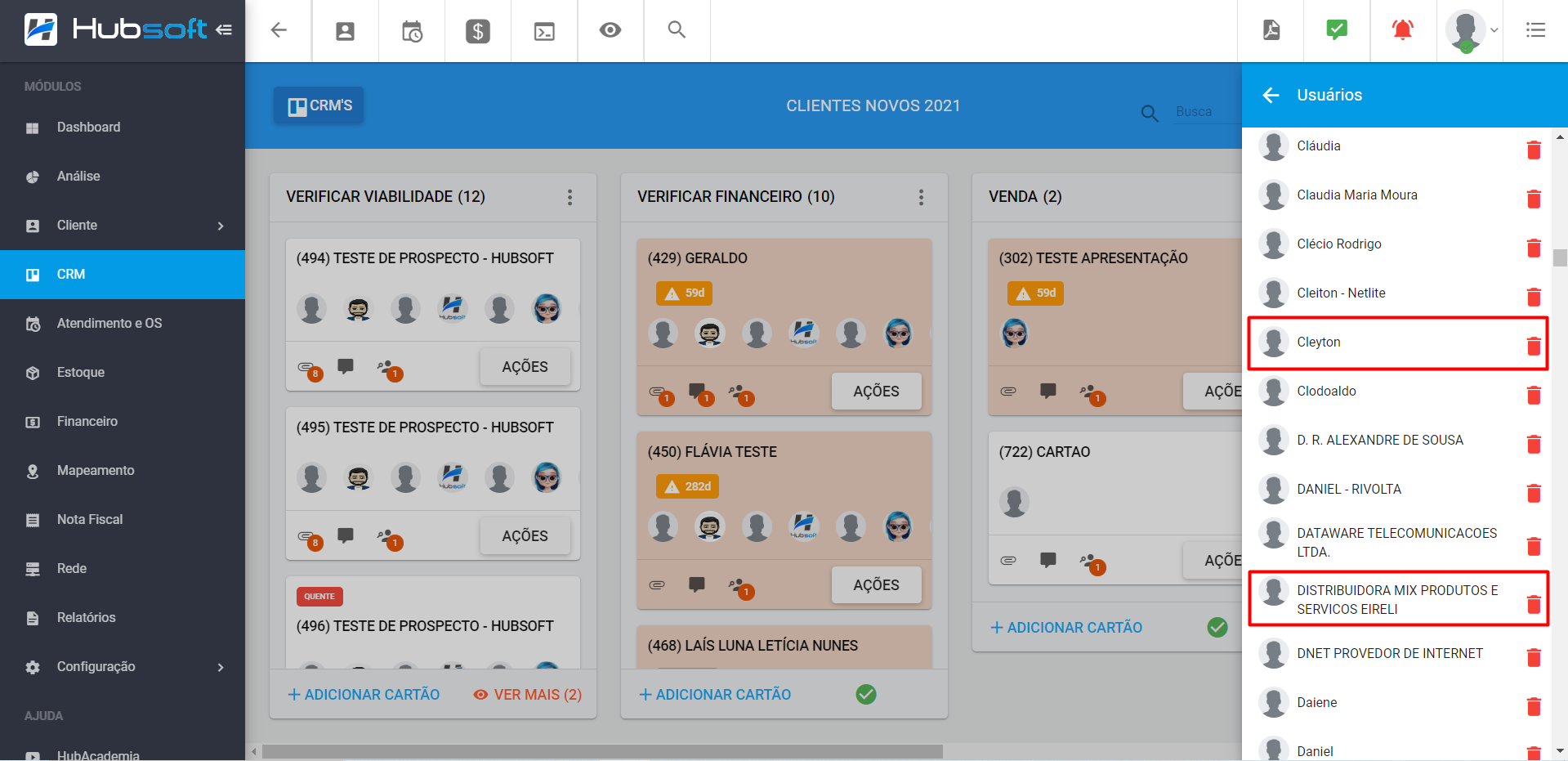Image resolution: width=1568 pixels, height=761 pixels.
Task: Open the red alarm notifications bell
Action: pos(1403,30)
